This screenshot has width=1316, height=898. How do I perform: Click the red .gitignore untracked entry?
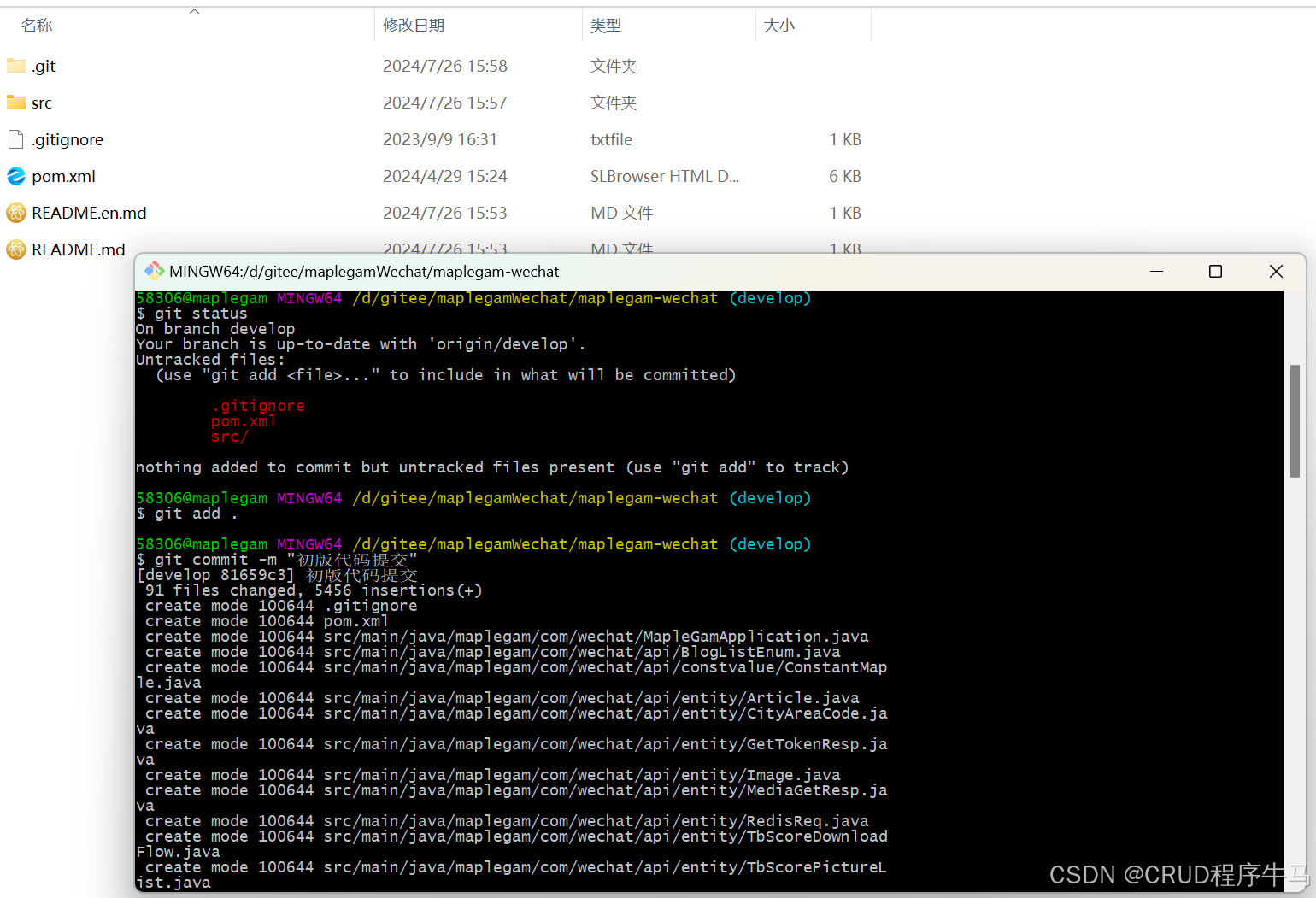[258, 406]
